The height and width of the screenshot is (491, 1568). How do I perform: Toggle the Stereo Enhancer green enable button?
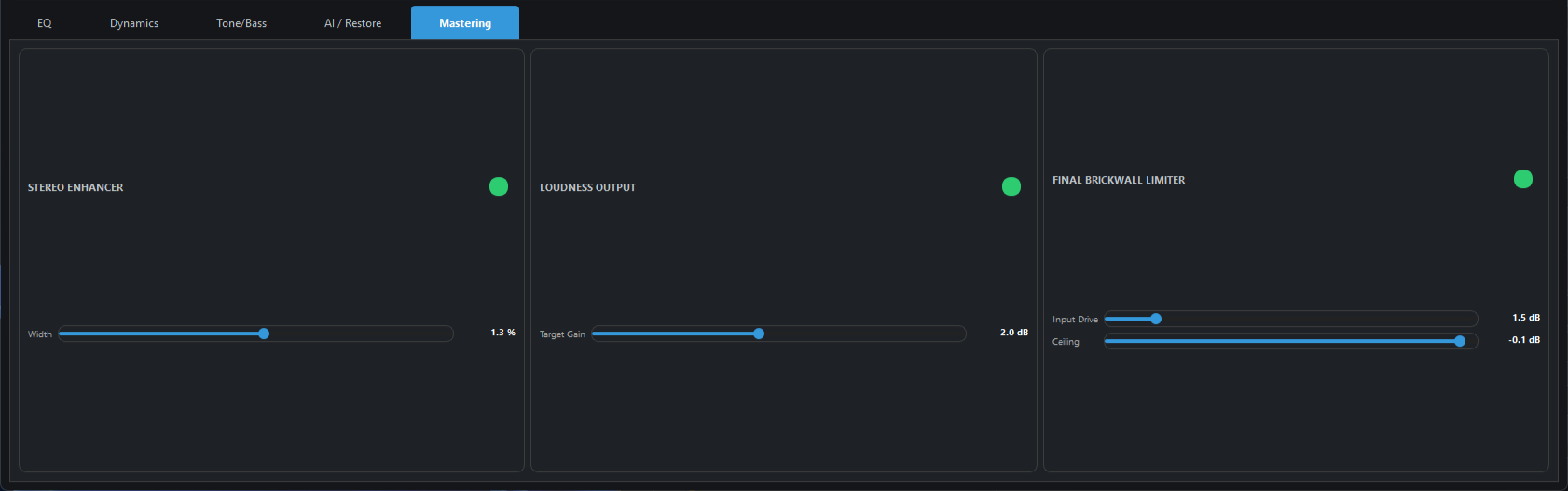point(499,186)
